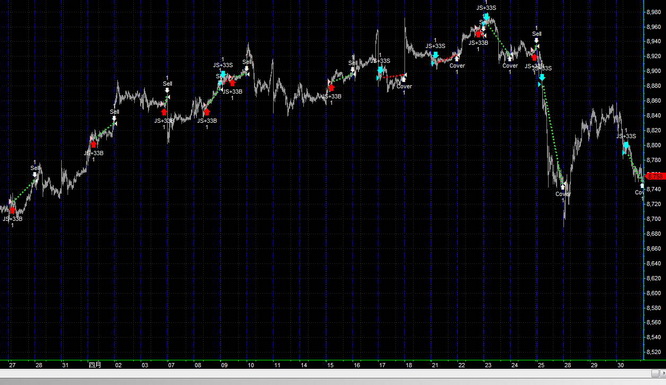Click cyan JS+33S short arrow on date 09

pos(223,75)
